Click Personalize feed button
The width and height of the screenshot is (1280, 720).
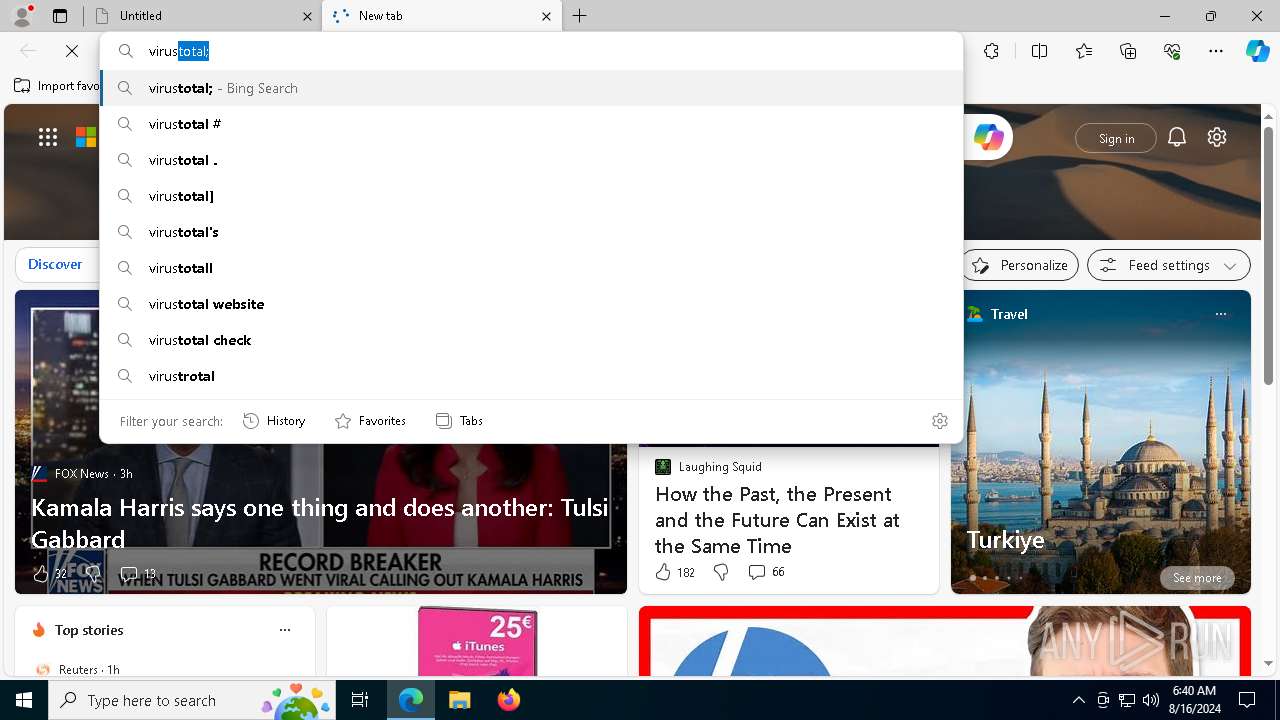coord(1020,265)
